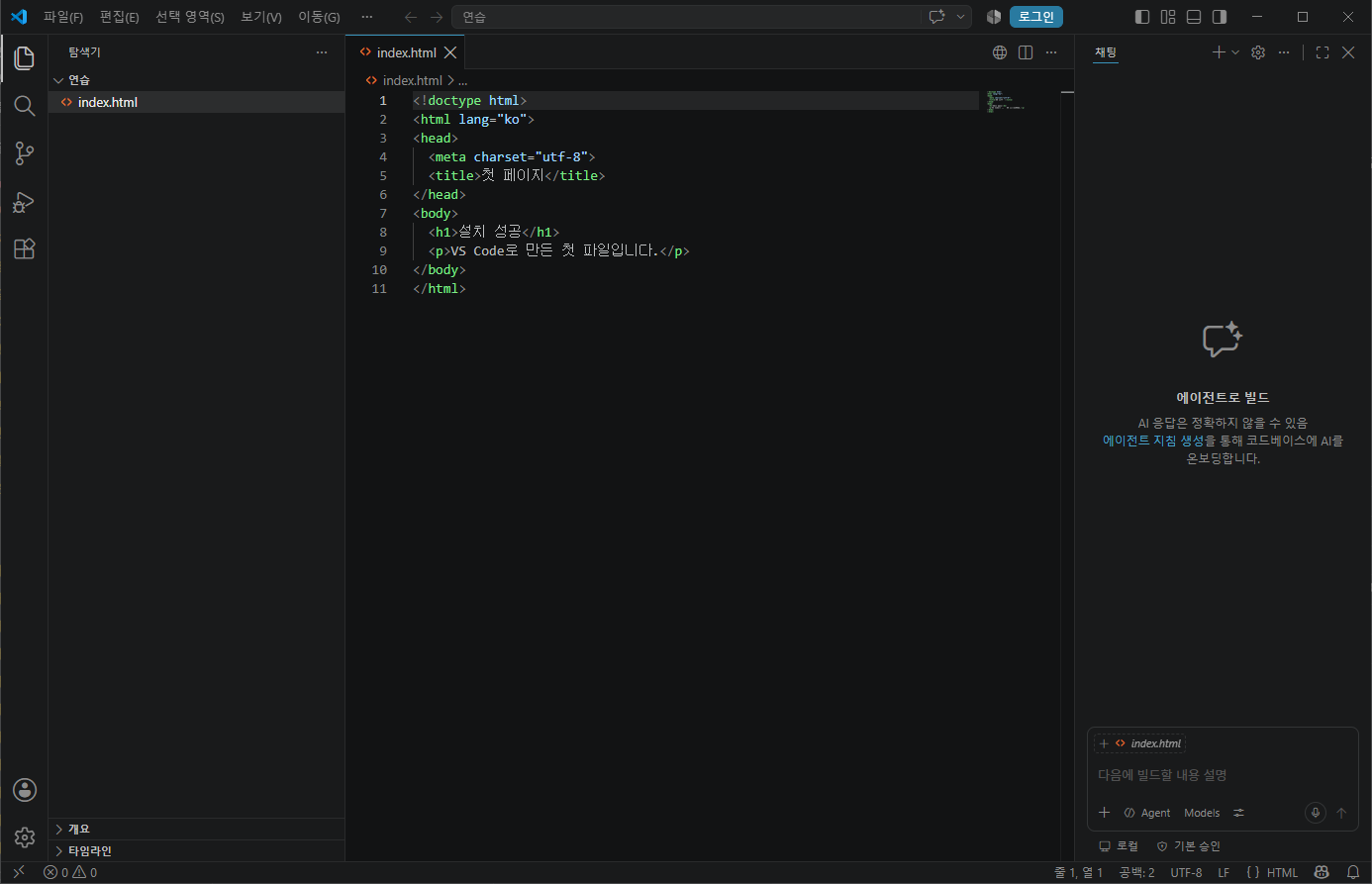The width and height of the screenshot is (1372, 884).
Task: Toggle the primary side bar layout
Action: tap(1142, 17)
